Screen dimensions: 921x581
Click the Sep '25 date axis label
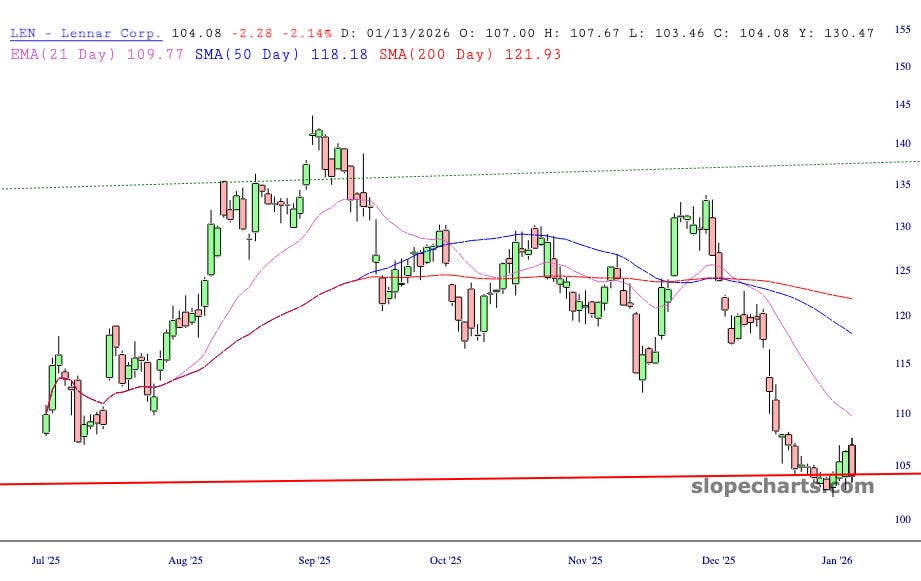tap(314, 560)
